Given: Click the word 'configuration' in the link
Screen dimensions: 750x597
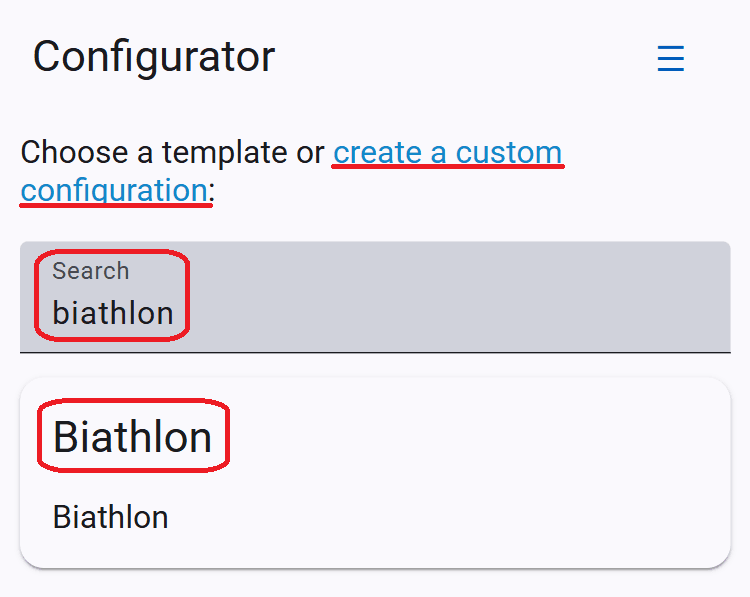Looking at the screenshot, I should point(114,190).
